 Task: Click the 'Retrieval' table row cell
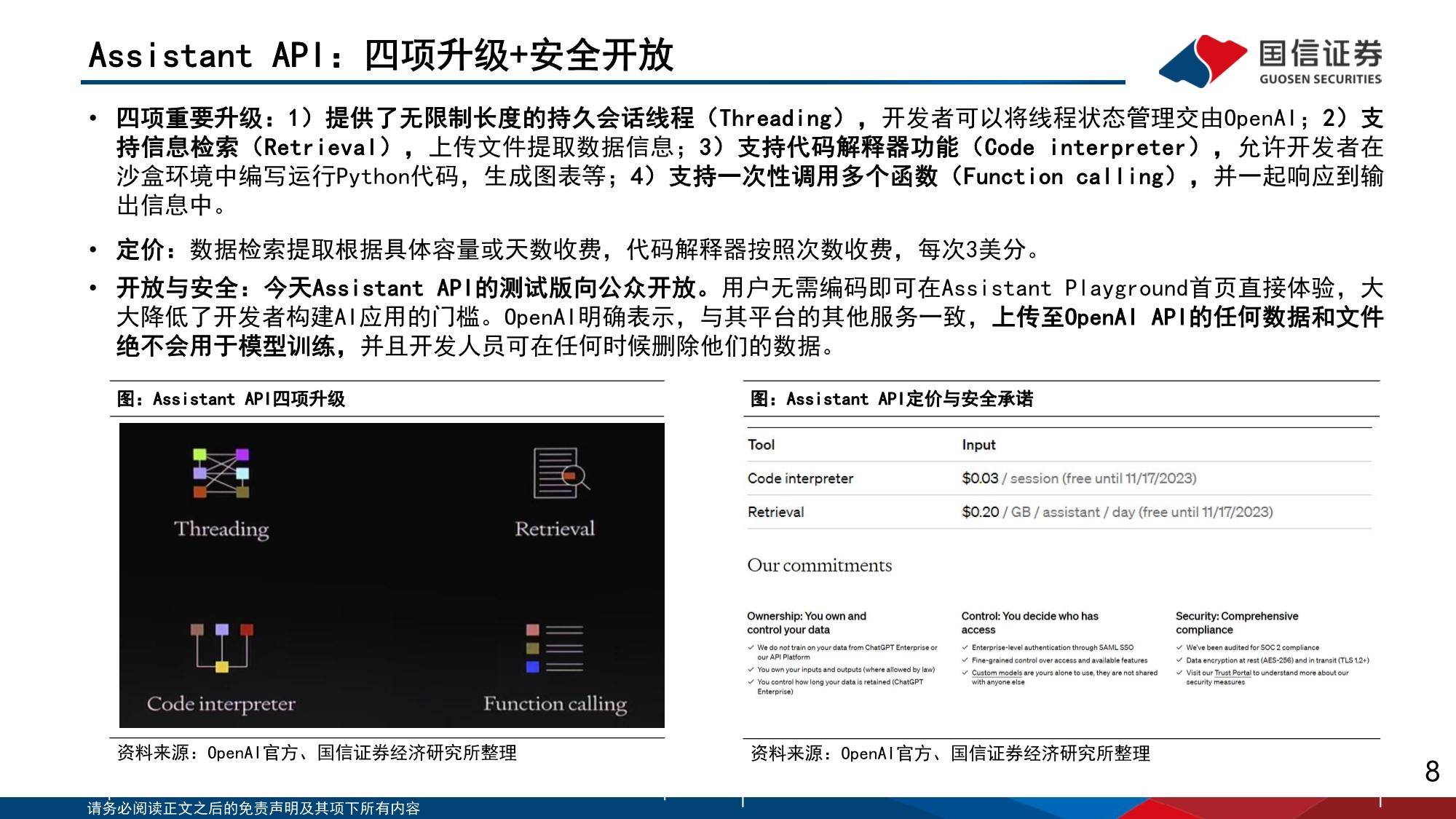775,512
